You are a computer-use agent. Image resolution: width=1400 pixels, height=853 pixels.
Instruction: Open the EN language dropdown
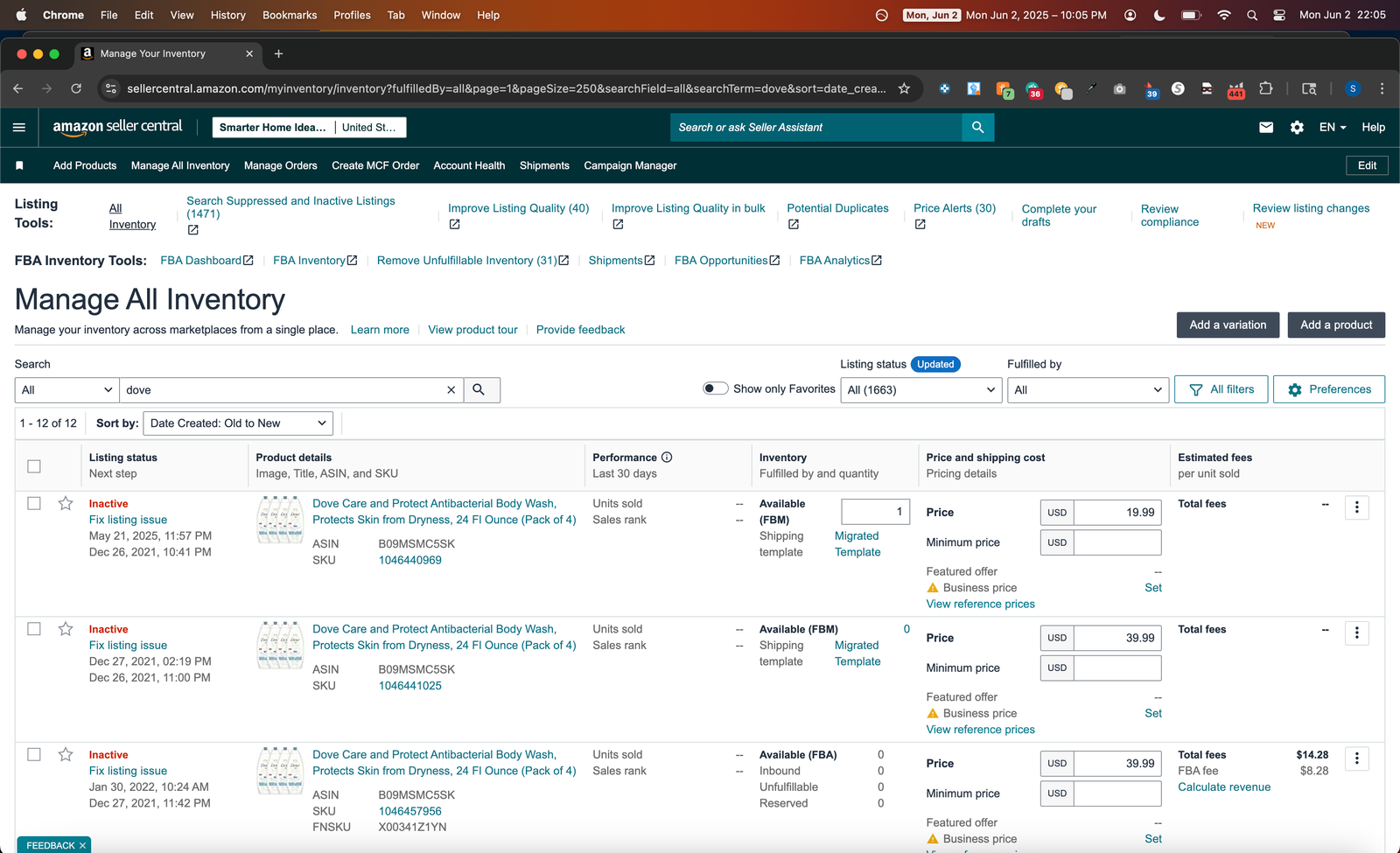tap(1333, 128)
